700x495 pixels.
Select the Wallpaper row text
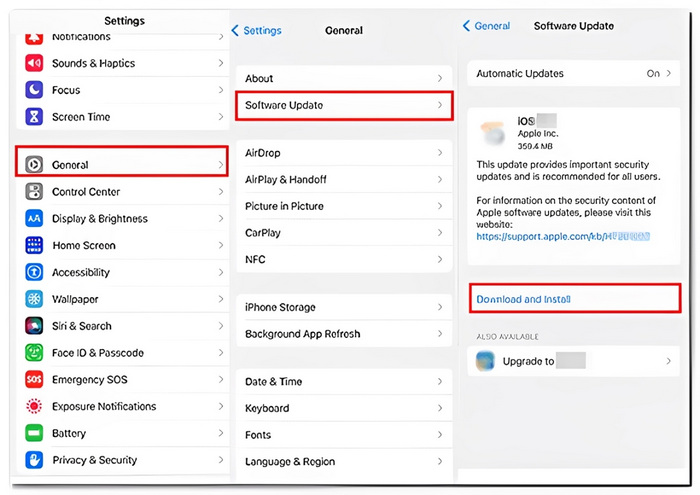click(75, 299)
